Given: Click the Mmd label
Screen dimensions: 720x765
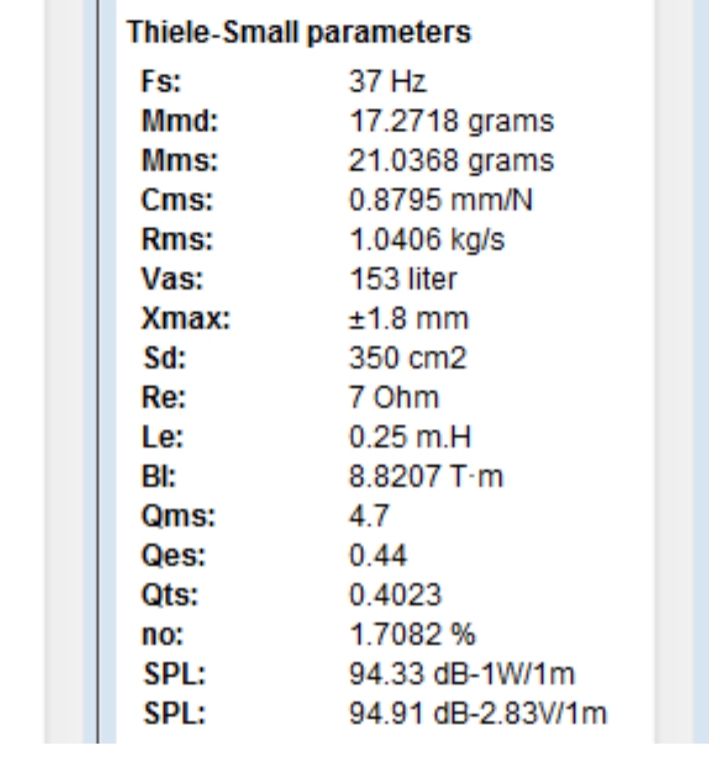Looking at the screenshot, I should 180,121.
